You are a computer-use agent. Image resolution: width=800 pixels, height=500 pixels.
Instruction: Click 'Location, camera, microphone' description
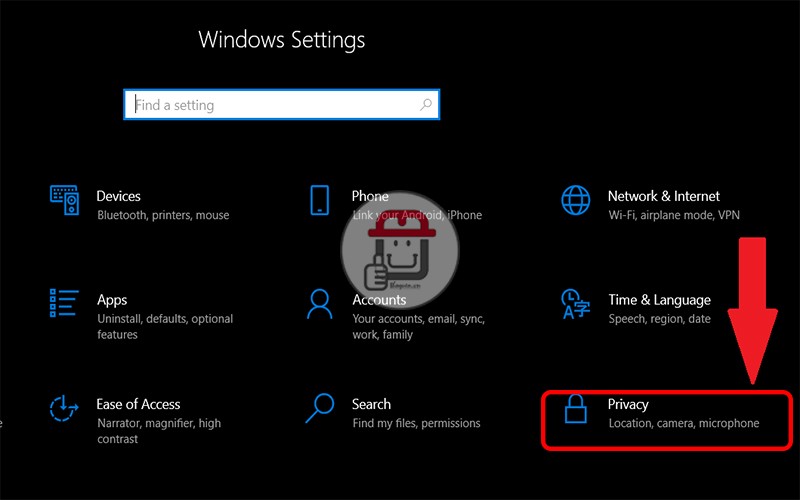(684, 423)
